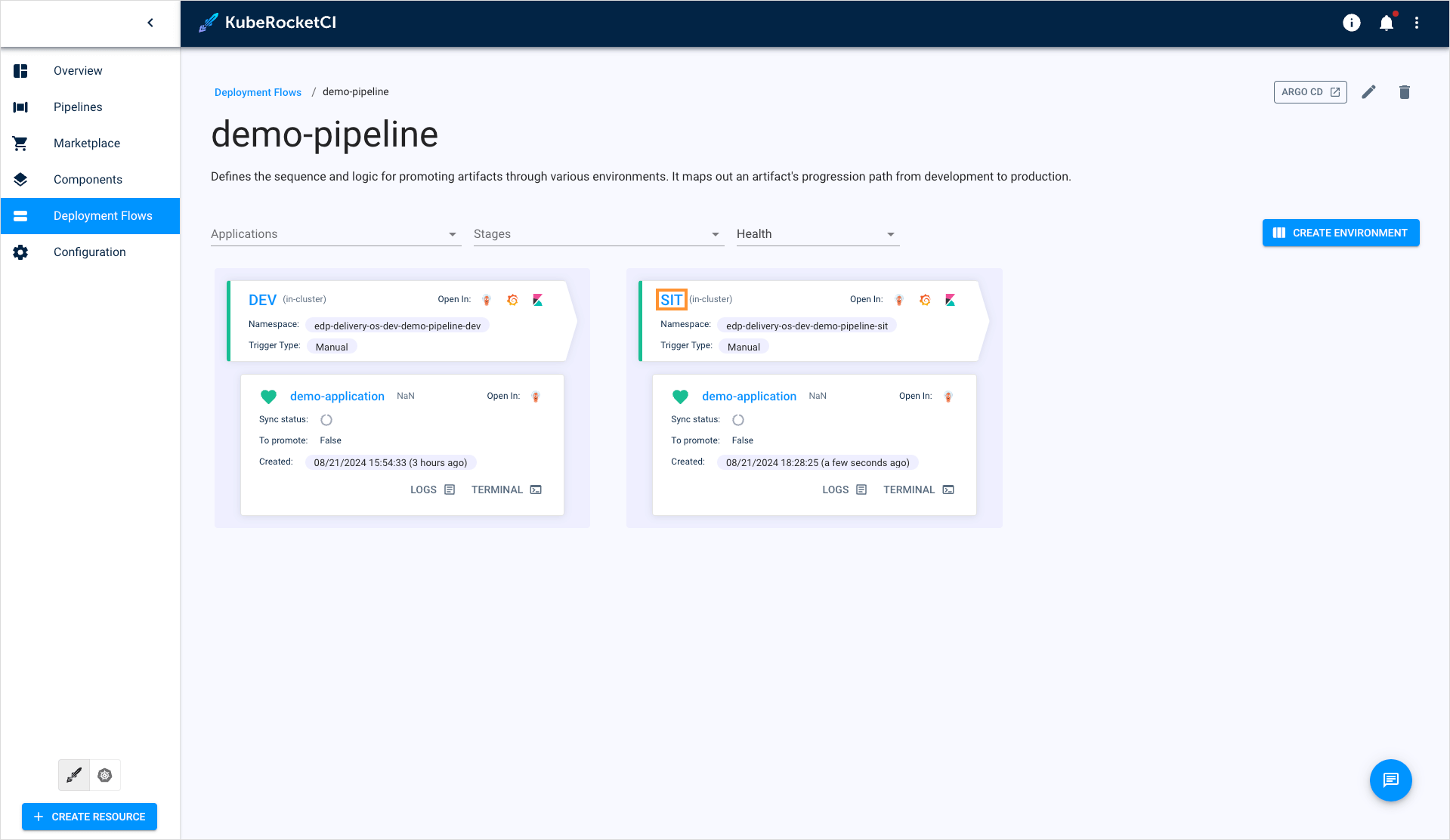Open the three-dot options menu
Viewport: 1450px width, 840px height.
click(1417, 23)
